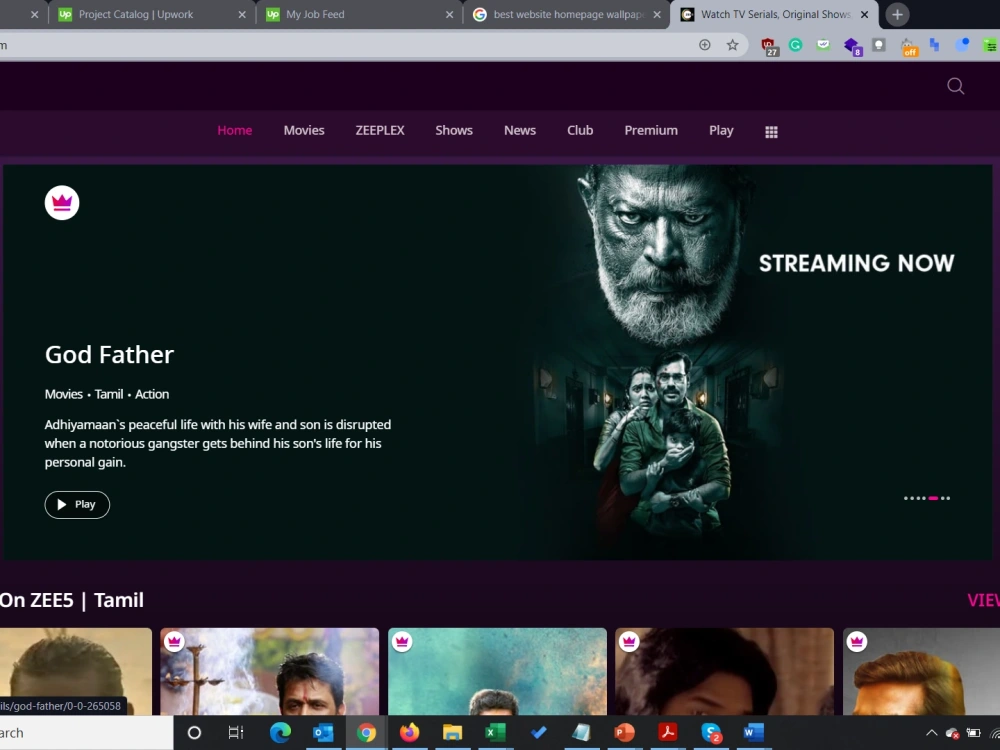The width and height of the screenshot is (1000, 750).
Task: Open the Movies section
Action: click(x=304, y=131)
